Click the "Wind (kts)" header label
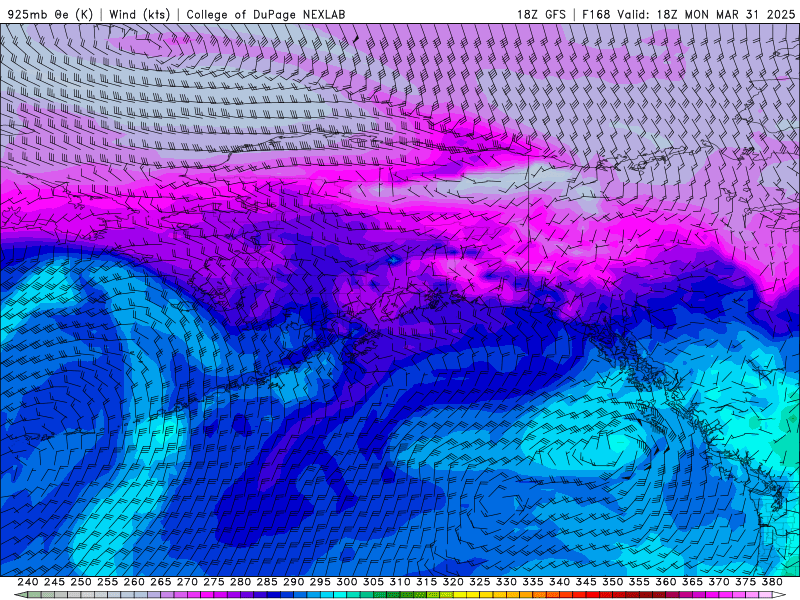Viewport: 800px width, 600px height. coord(140,14)
